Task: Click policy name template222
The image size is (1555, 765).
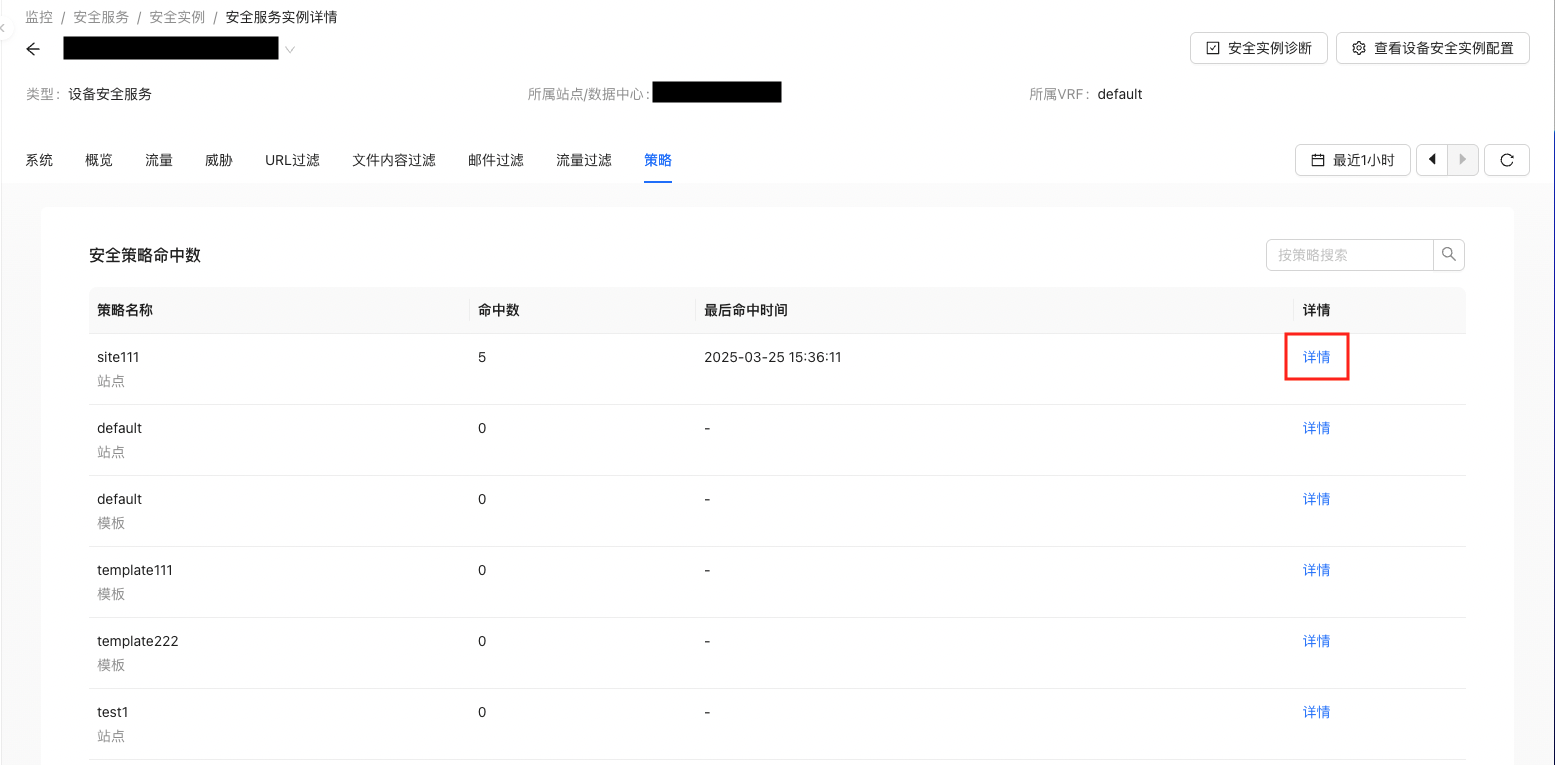Action: click(138, 641)
